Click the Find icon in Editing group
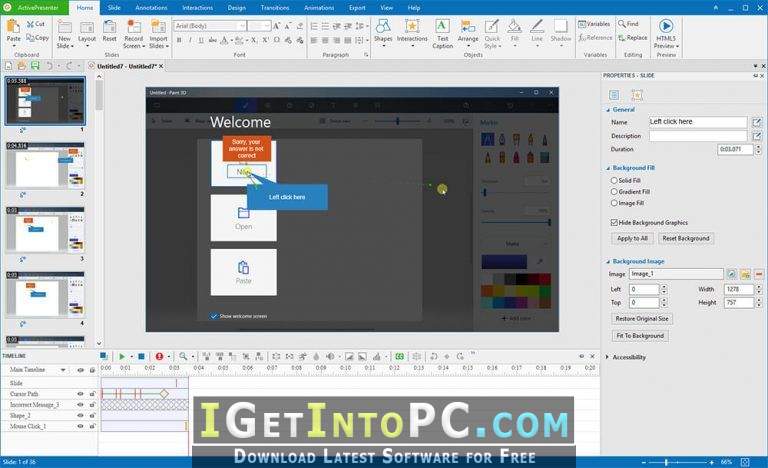Screen dimensions: 768x468 (x=628, y=24)
